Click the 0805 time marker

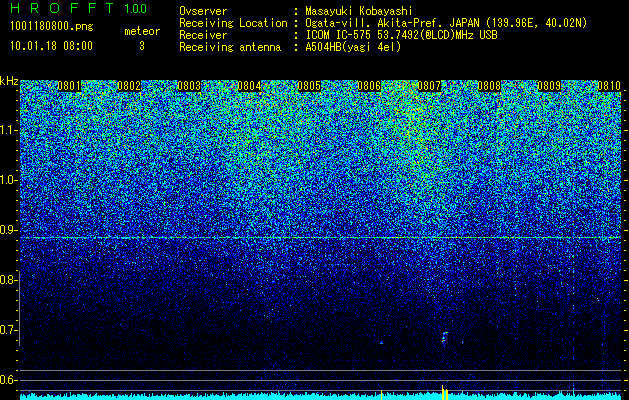tap(309, 86)
